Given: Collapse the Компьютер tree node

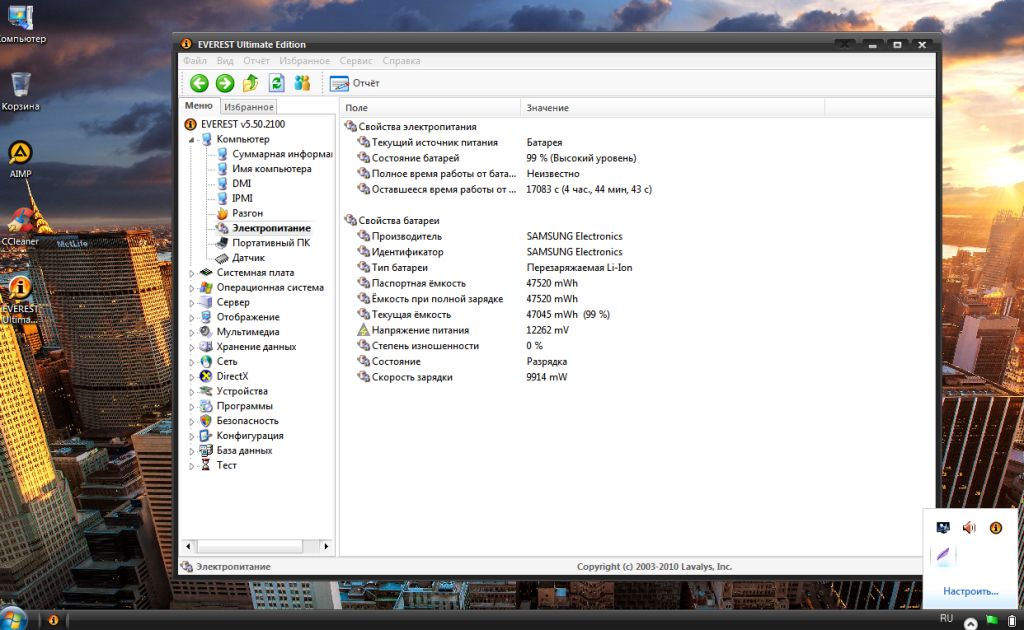Looking at the screenshot, I should click(x=192, y=140).
